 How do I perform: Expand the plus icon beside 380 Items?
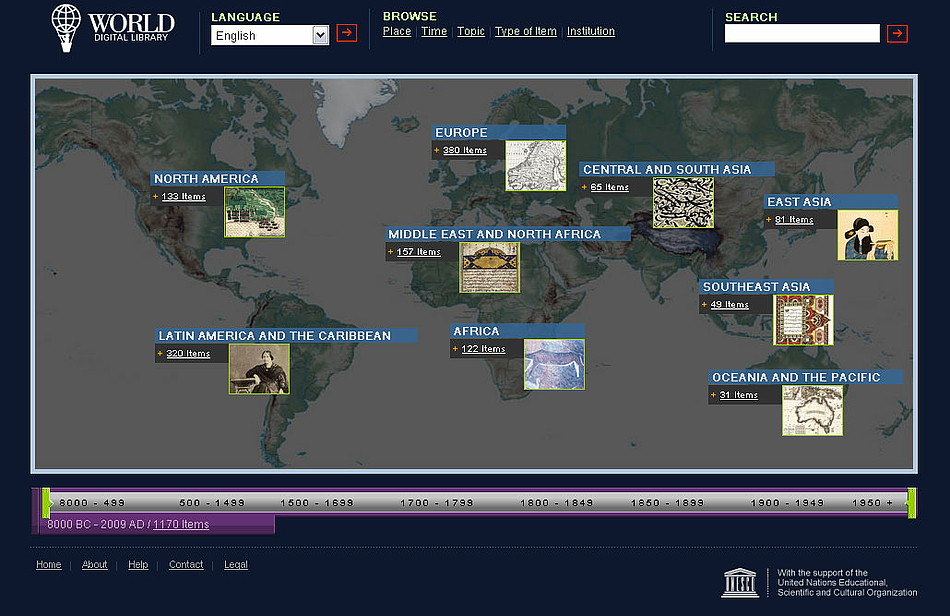tap(436, 150)
